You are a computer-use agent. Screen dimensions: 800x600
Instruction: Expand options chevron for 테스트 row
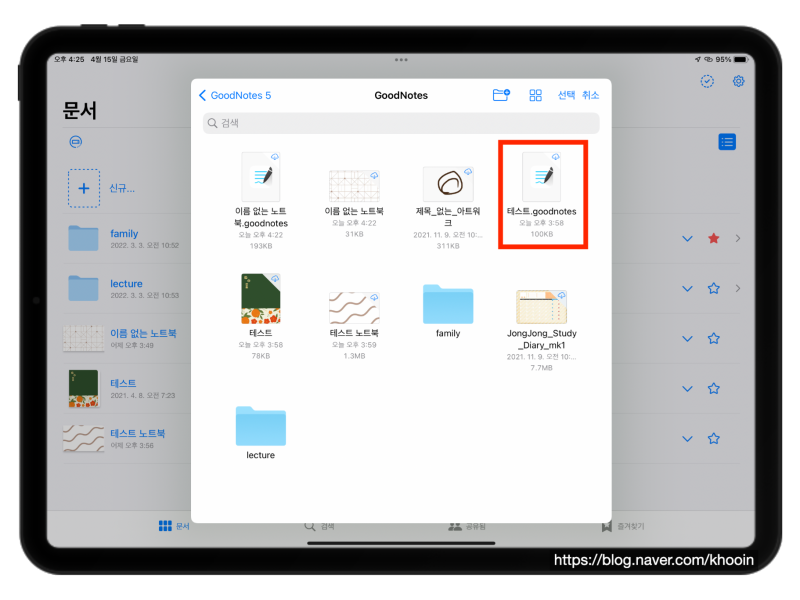[687, 388]
